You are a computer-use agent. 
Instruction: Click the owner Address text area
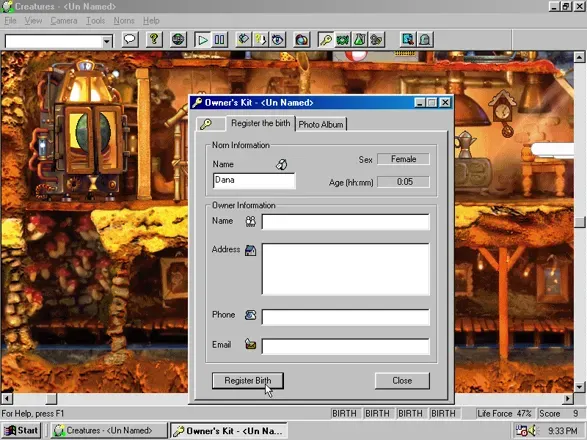click(x=345, y=269)
